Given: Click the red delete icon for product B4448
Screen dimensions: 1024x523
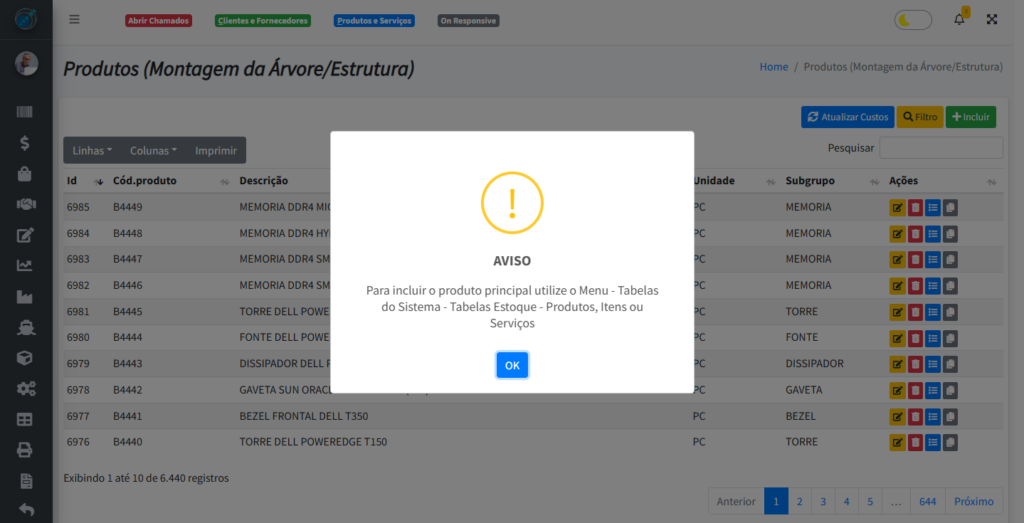Looking at the screenshot, I should [915, 234].
